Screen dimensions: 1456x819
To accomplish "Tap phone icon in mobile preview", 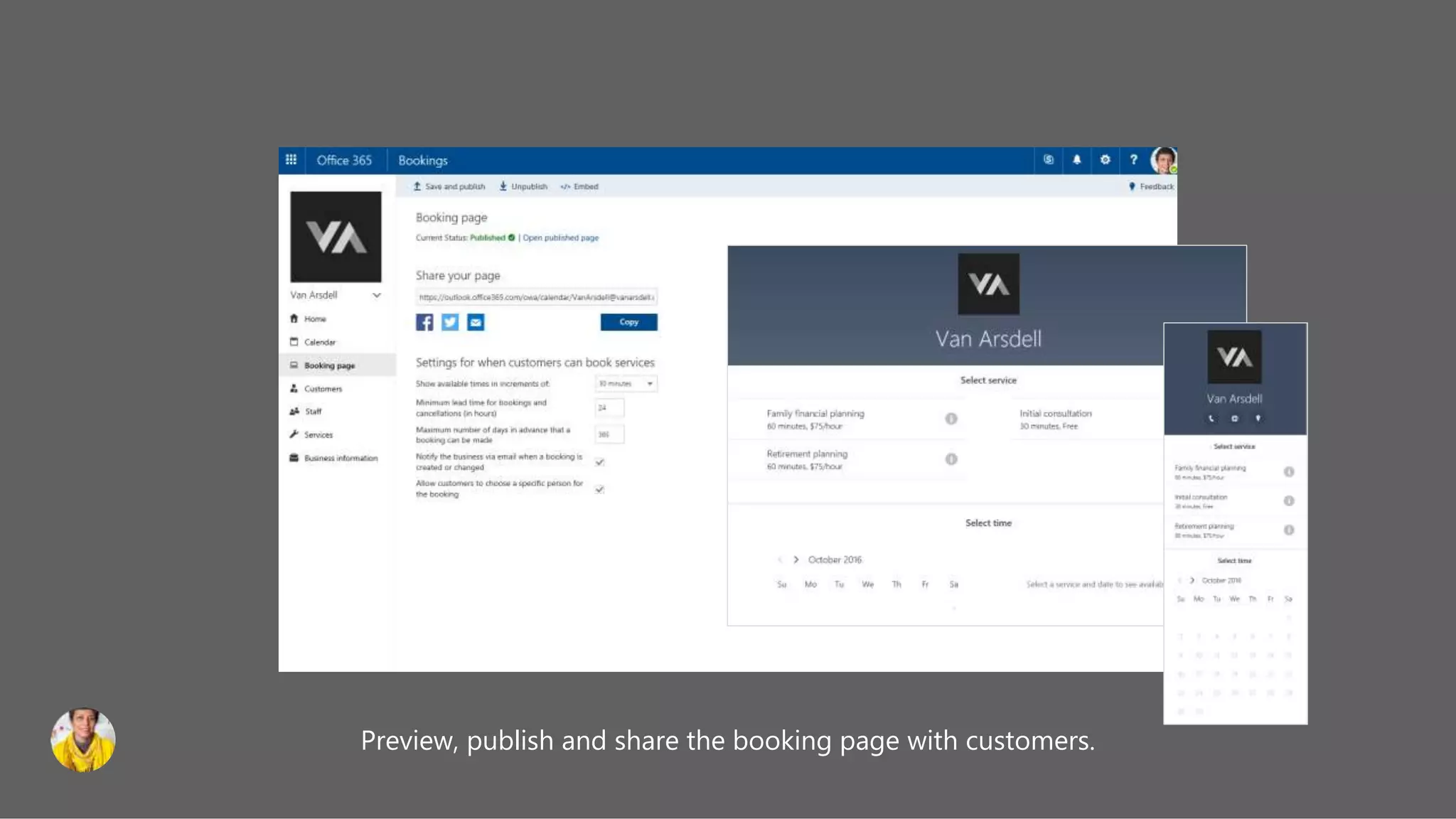I will click(1211, 419).
